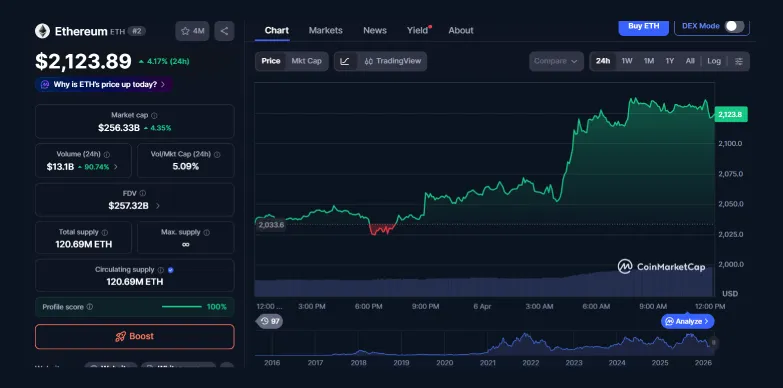Expand the Volume (24h) details chevron
The width and height of the screenshot is (783, 388).
(x=116, y=167)
